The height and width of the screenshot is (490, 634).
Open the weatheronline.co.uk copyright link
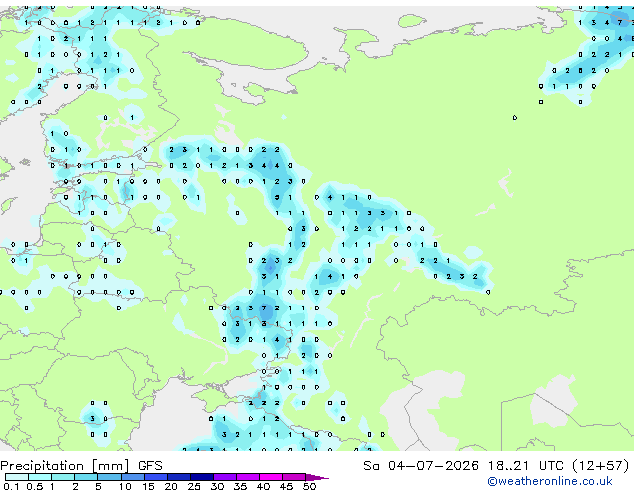click(549, 481)
